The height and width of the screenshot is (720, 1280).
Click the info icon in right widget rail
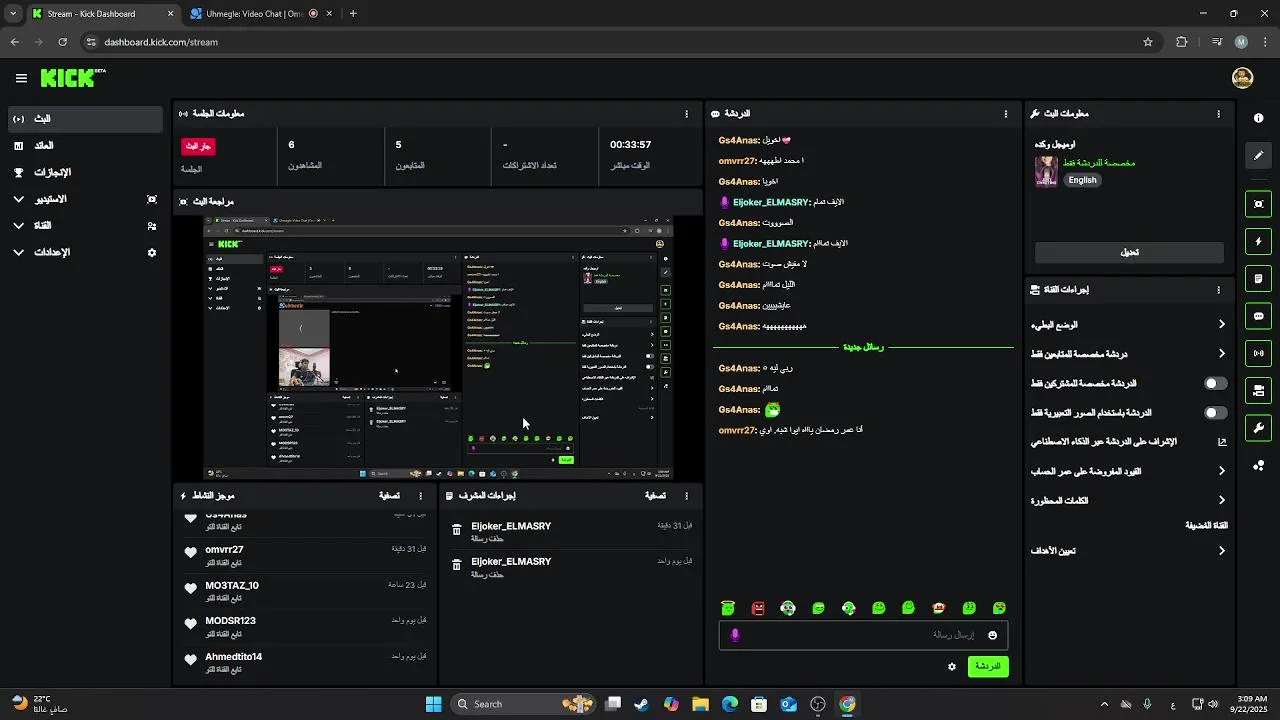[x=1258, y=118]
